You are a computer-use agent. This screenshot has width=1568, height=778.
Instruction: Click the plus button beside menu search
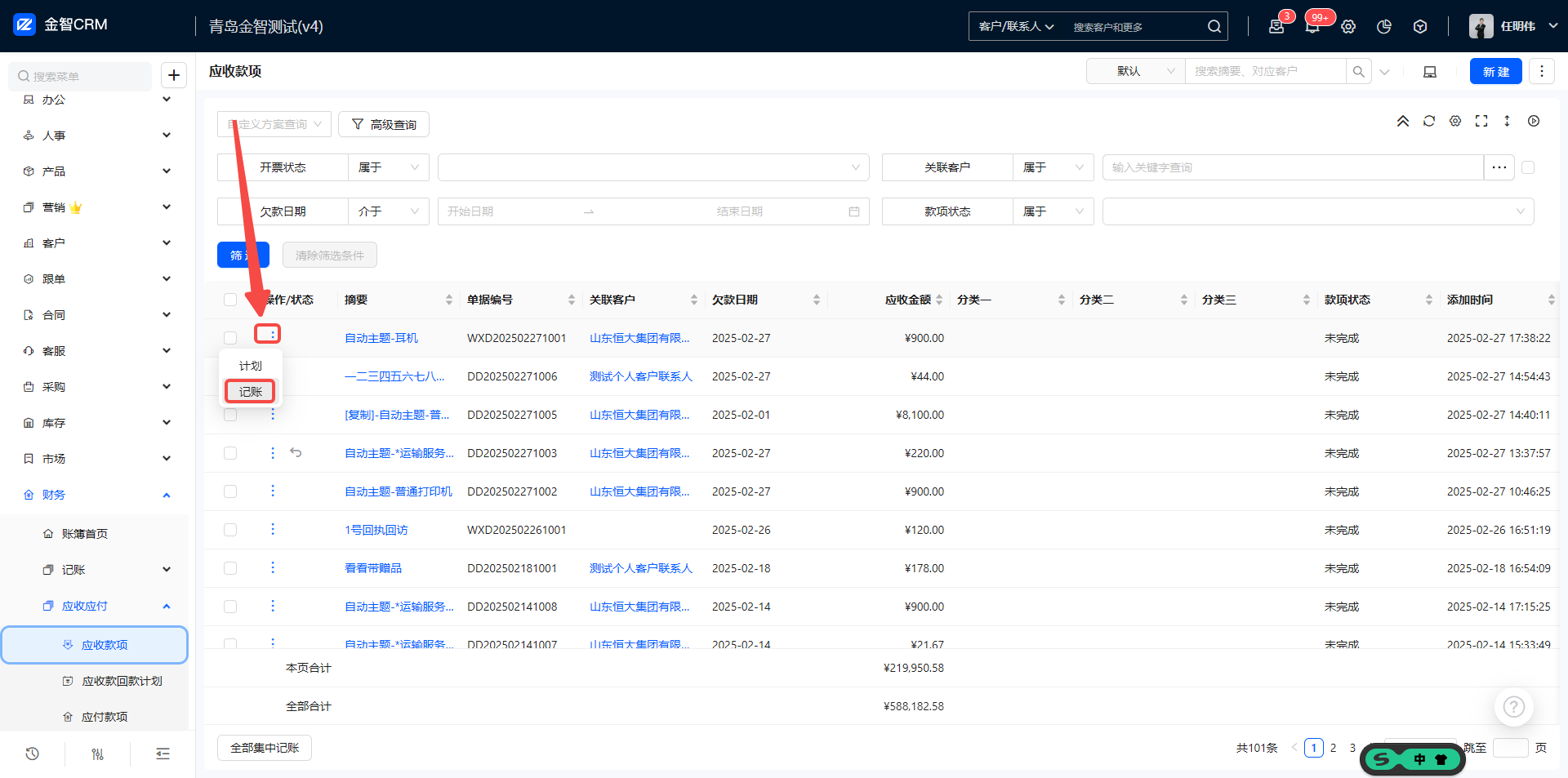pos(174,75)
